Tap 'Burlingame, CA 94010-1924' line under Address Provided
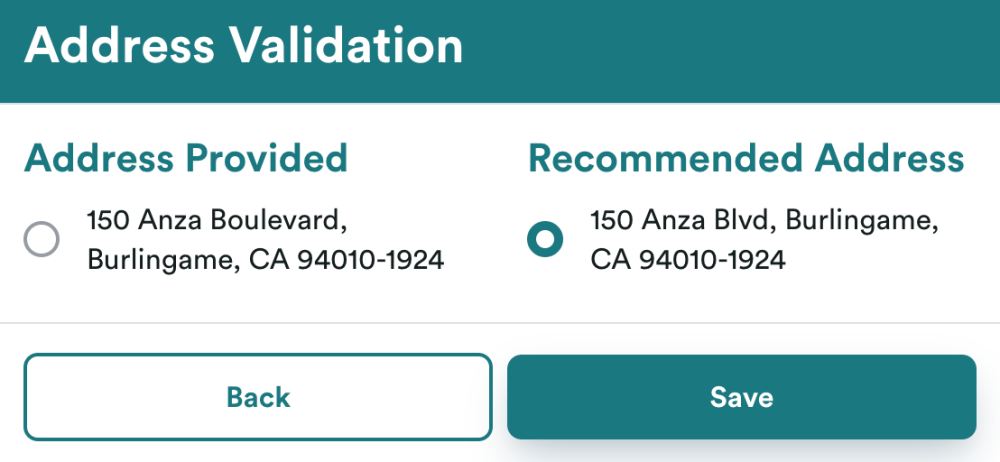Image resolution: width=1000 pixels, height=462 pixels. (265, 260)
